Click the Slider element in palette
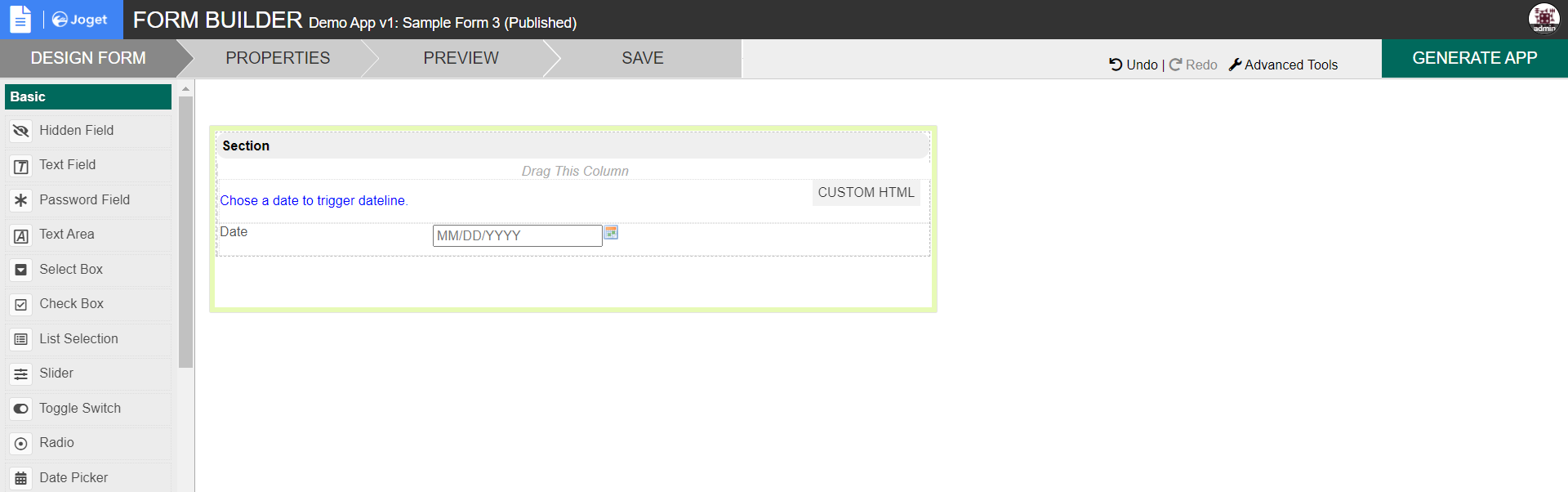 click(56, 373)
